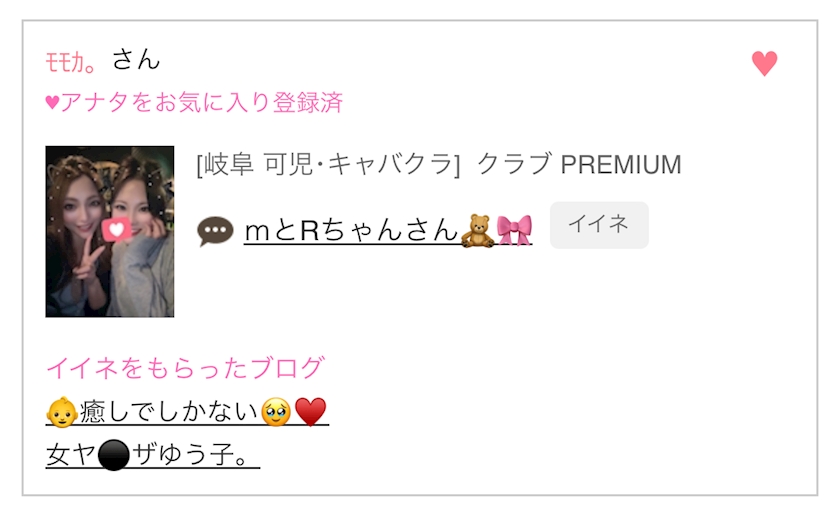Open the mとRちゃんさん blog link

point(388,231)
